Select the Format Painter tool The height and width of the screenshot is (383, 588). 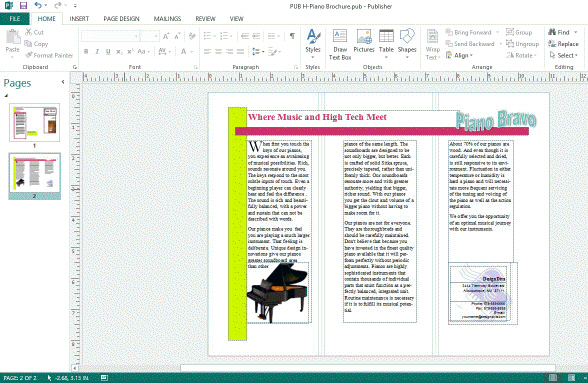[x=49, y=55]
